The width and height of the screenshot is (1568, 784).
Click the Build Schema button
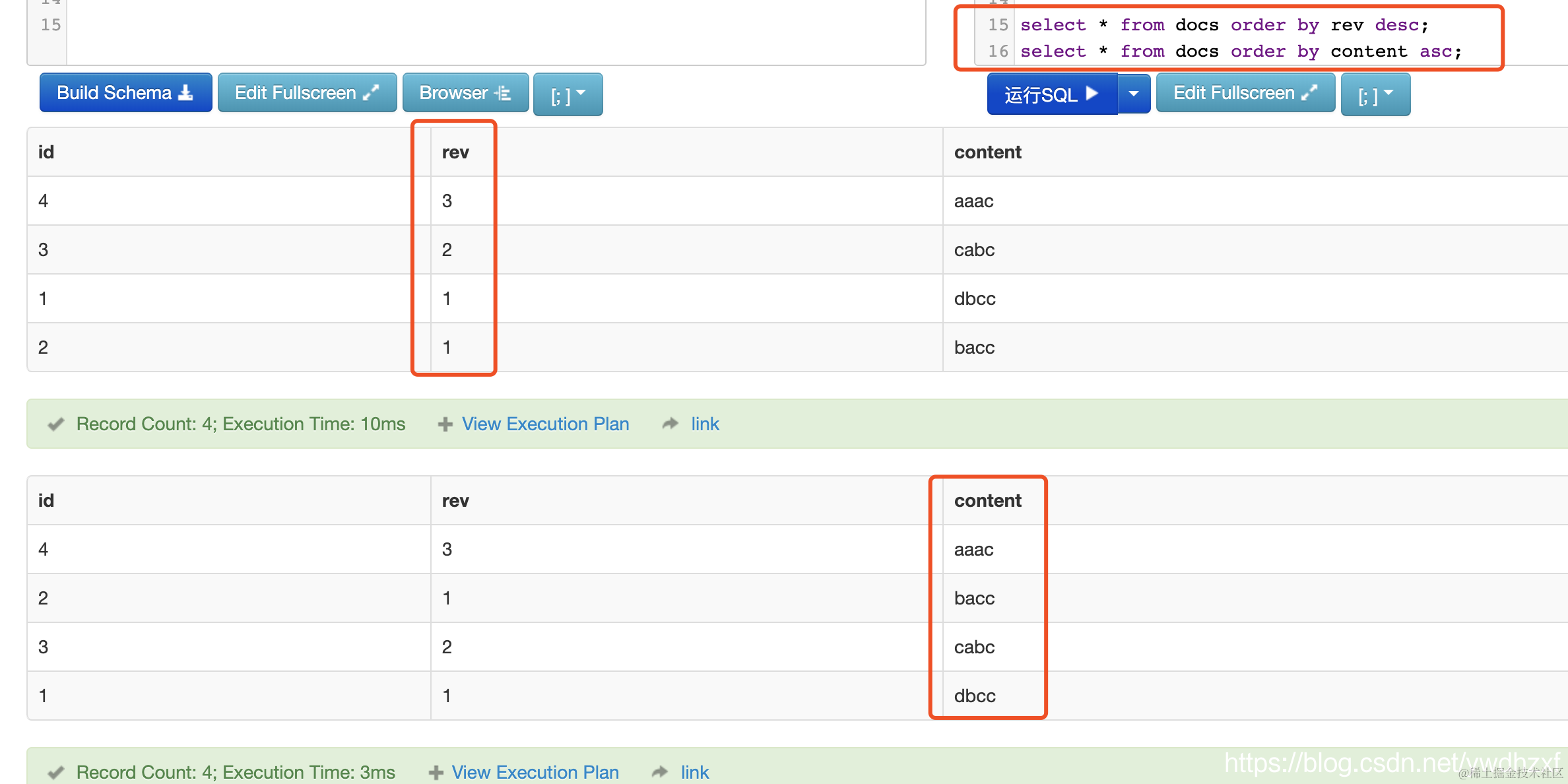point(125,93)
